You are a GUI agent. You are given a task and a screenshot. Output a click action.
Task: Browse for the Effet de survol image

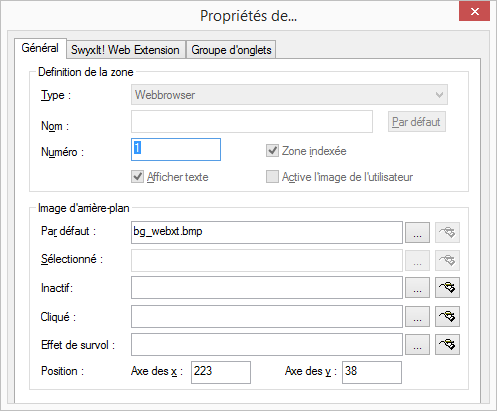pos(417,345)
